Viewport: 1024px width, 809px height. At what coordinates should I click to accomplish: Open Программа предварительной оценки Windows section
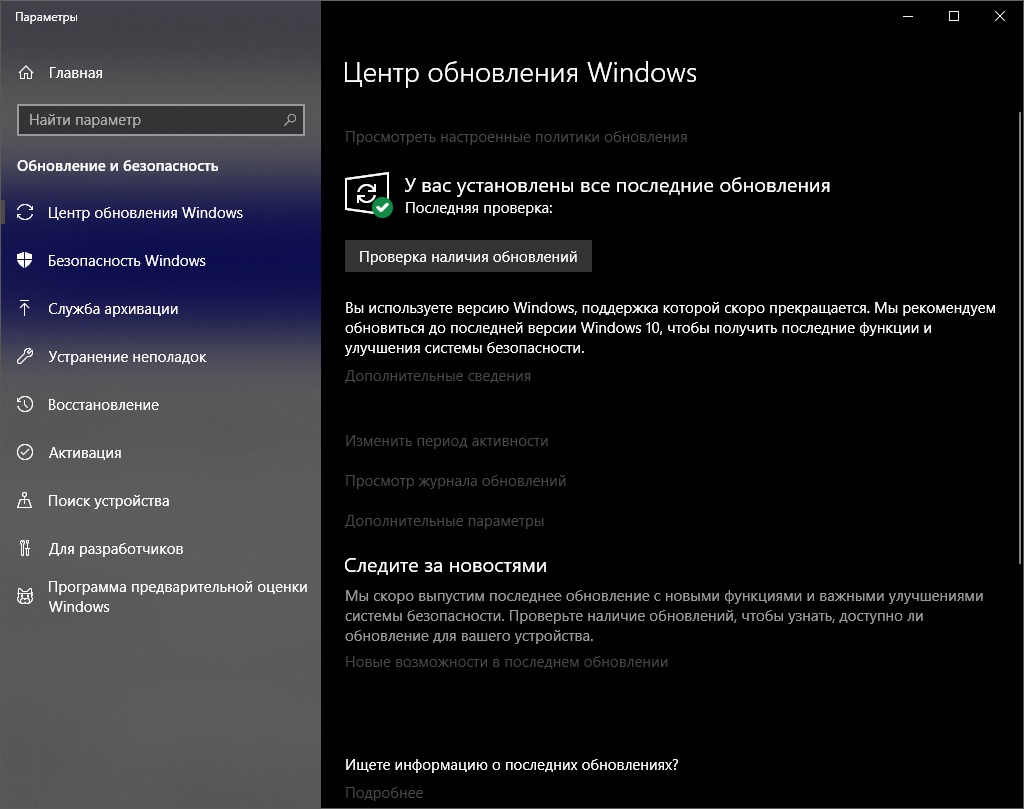(161, 596)
